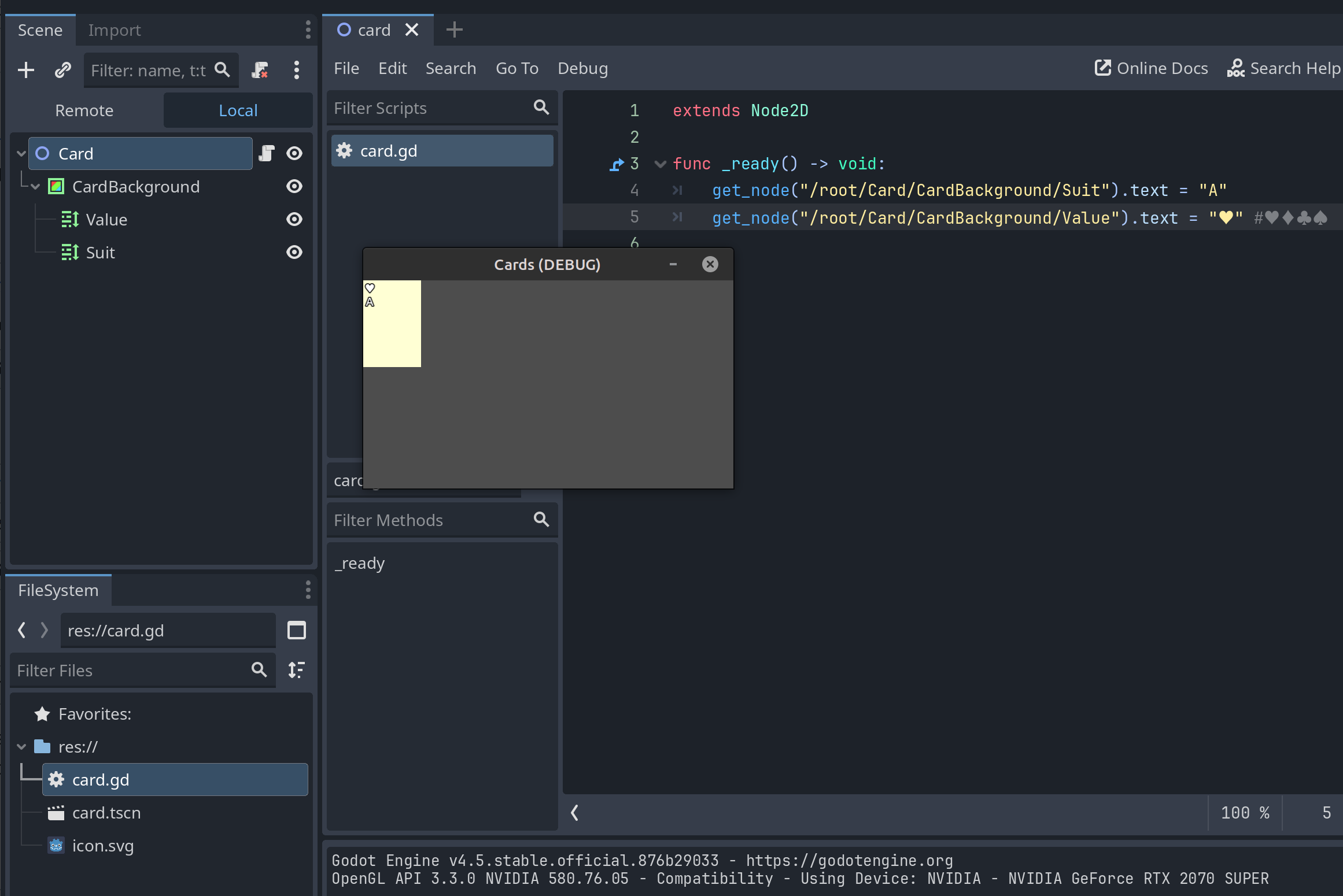Open the script attached to the Card node
1343x896 pixels.
[x=267, y=153]
